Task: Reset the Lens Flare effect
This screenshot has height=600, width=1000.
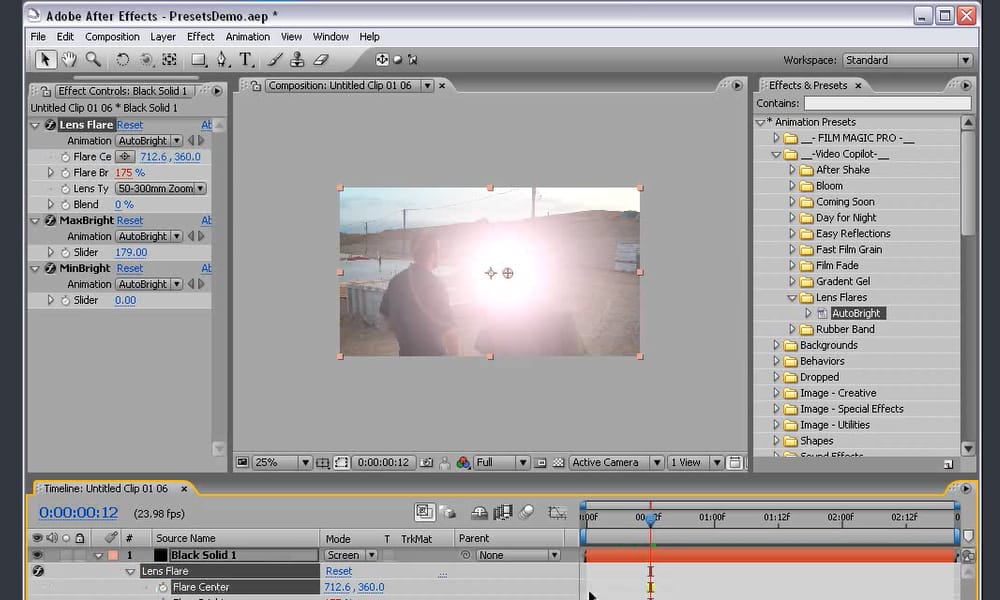Action: pos(129,124)
